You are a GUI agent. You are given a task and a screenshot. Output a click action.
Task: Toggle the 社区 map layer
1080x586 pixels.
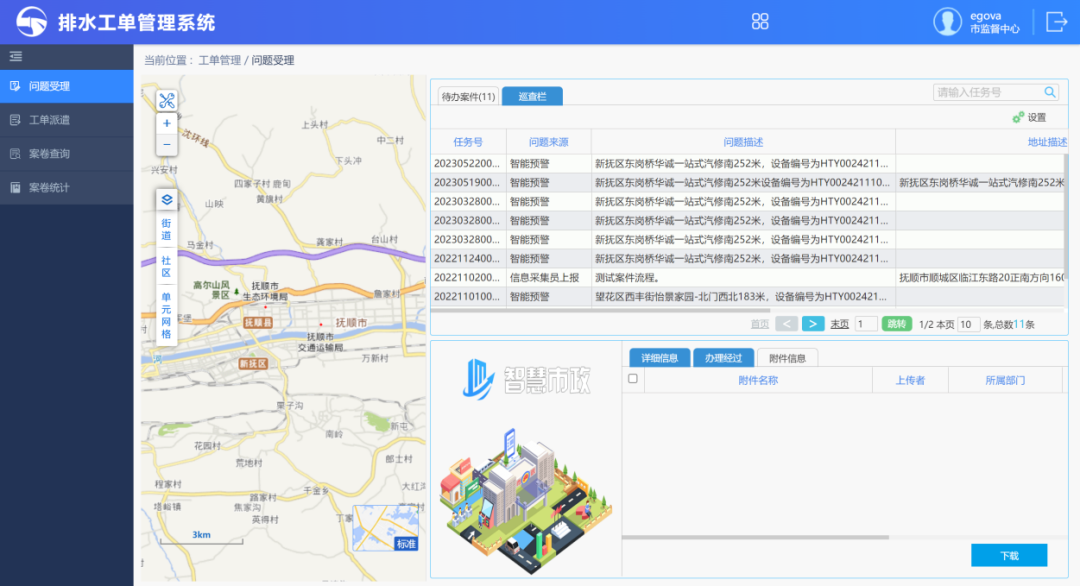[x=166, y=267]
